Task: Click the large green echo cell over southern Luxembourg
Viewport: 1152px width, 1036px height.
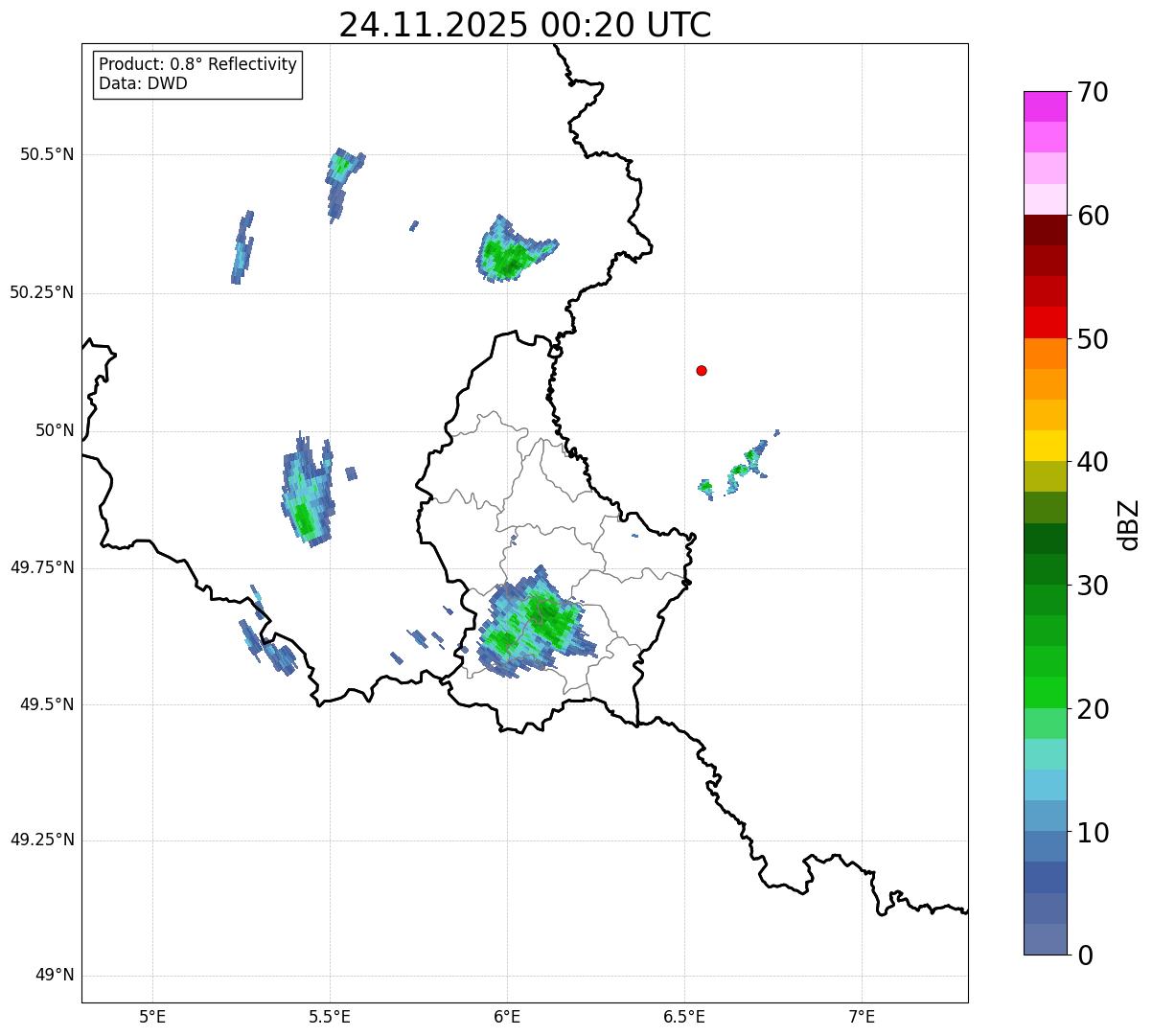Action: tap(537, 621)
